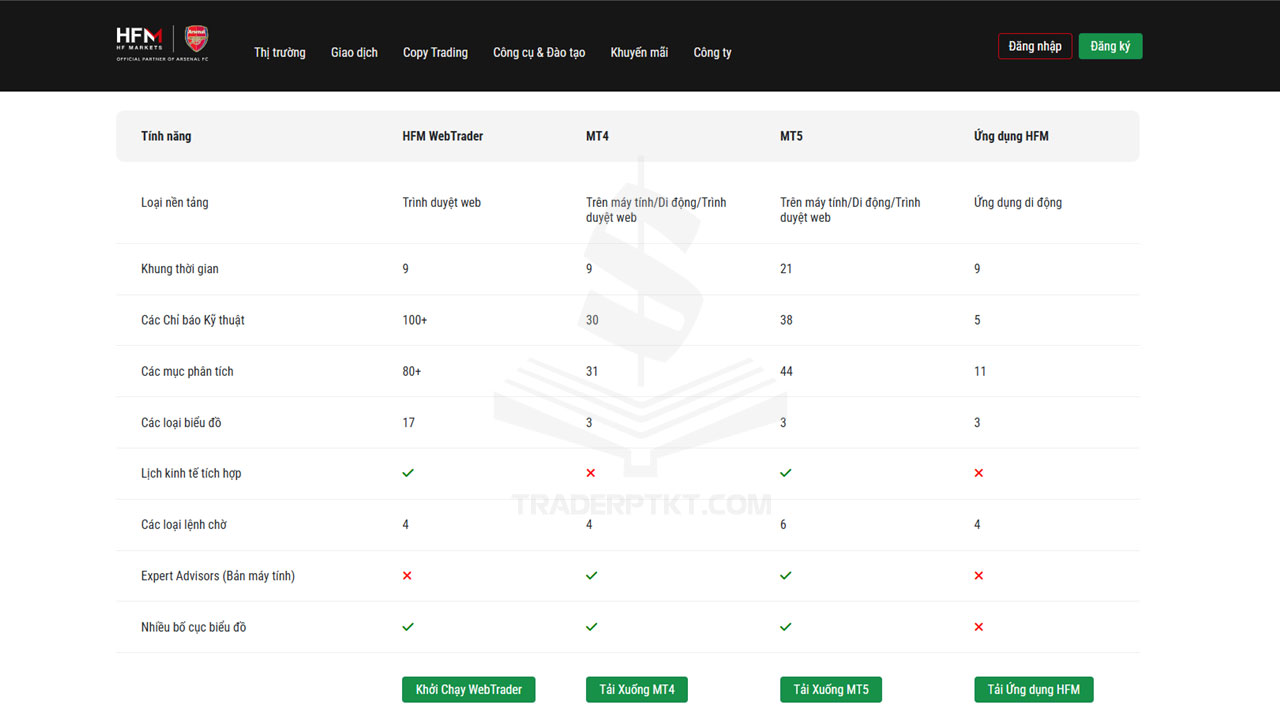Click the red cross for Lịch kinh tế tích hợp under MT4
Viewport: 1280px width, 720px height.
click(591, 473)
